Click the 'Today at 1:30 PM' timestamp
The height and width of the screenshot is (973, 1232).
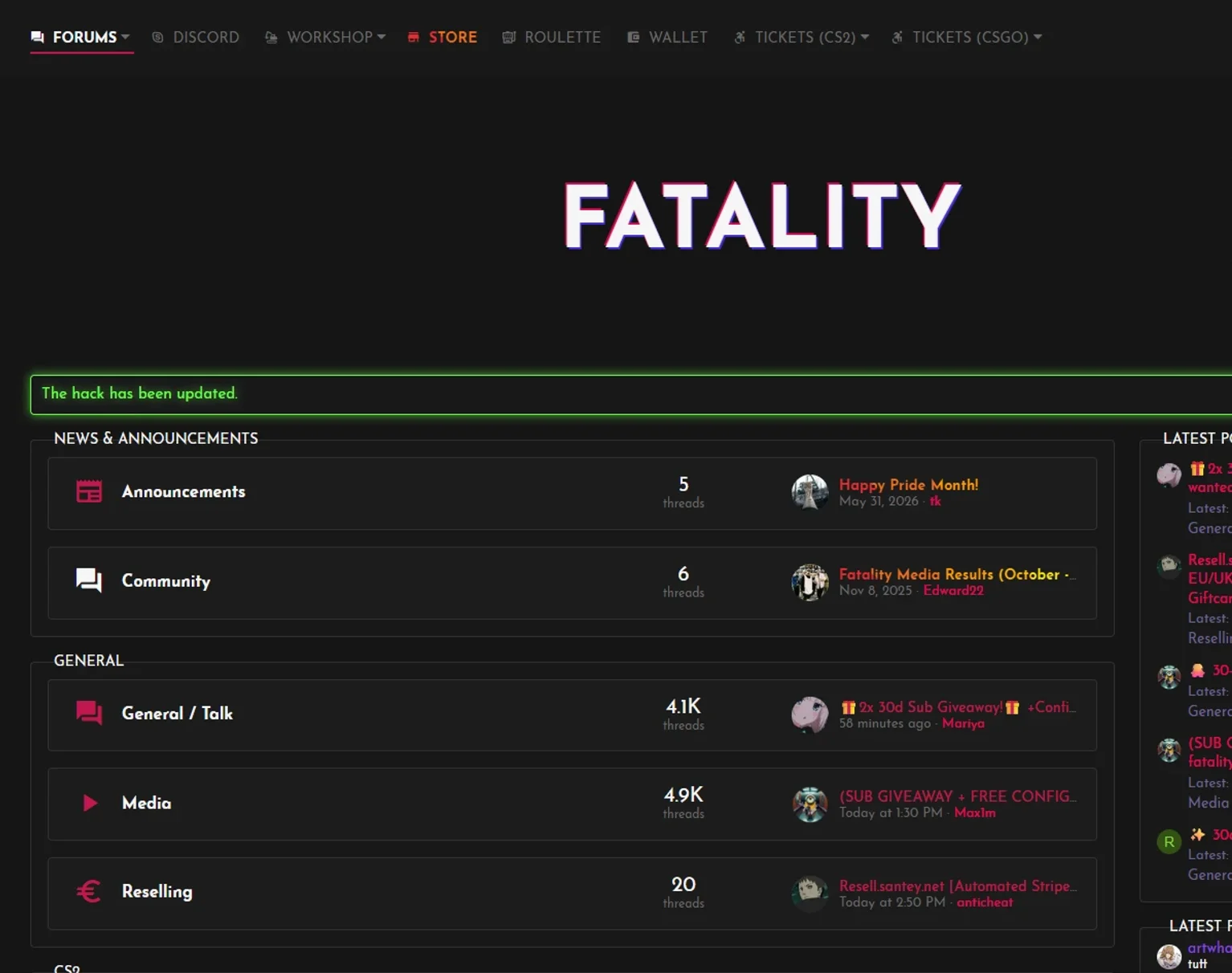(891, 812)
